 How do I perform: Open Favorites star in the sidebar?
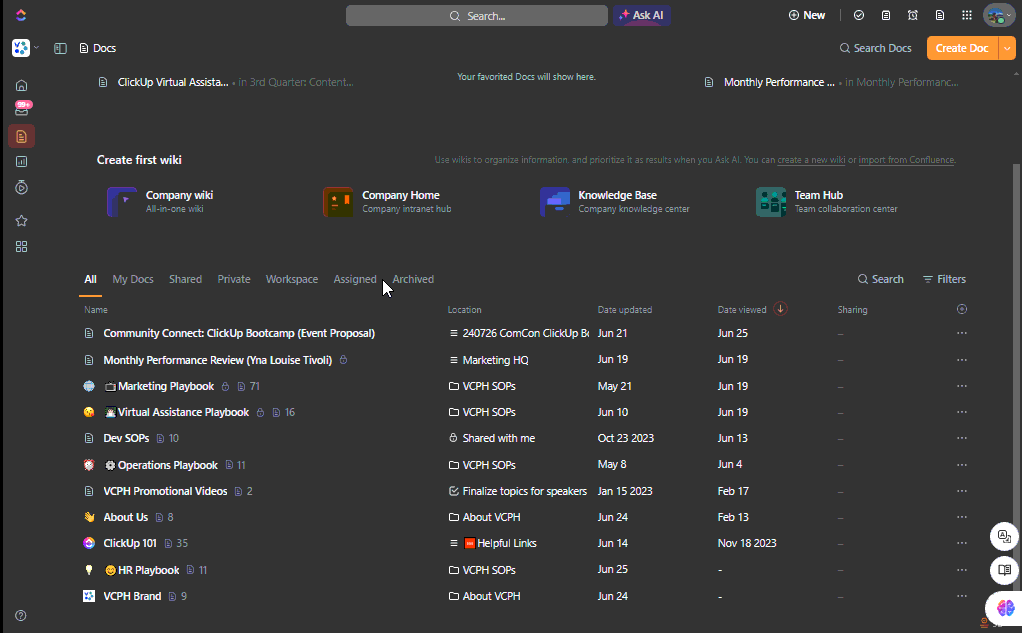tap(22, 221)
